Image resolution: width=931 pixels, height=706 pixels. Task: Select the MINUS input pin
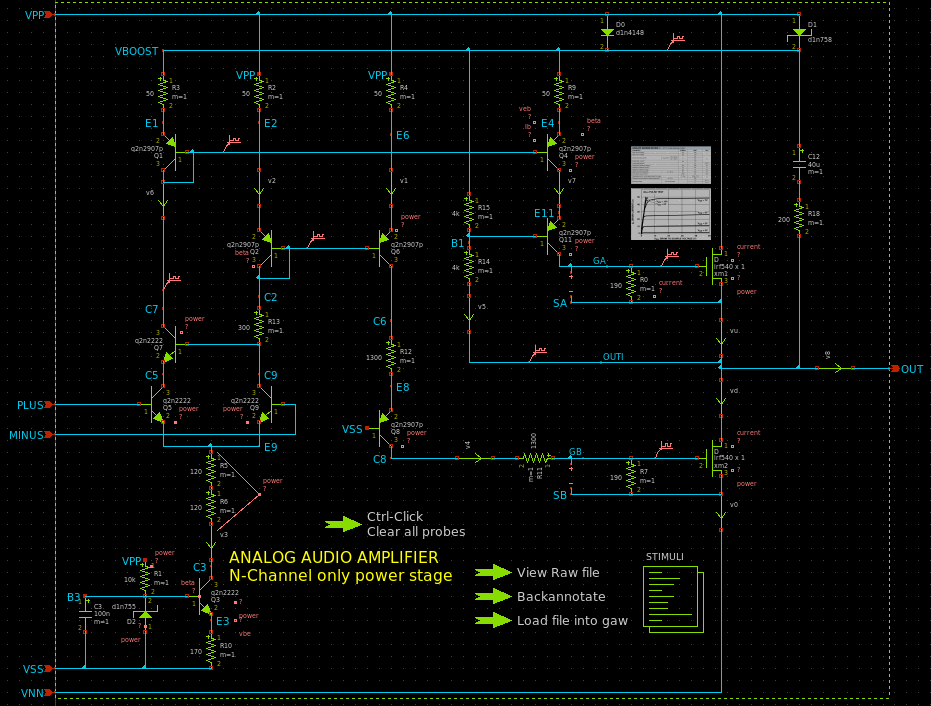coord(50,435)
